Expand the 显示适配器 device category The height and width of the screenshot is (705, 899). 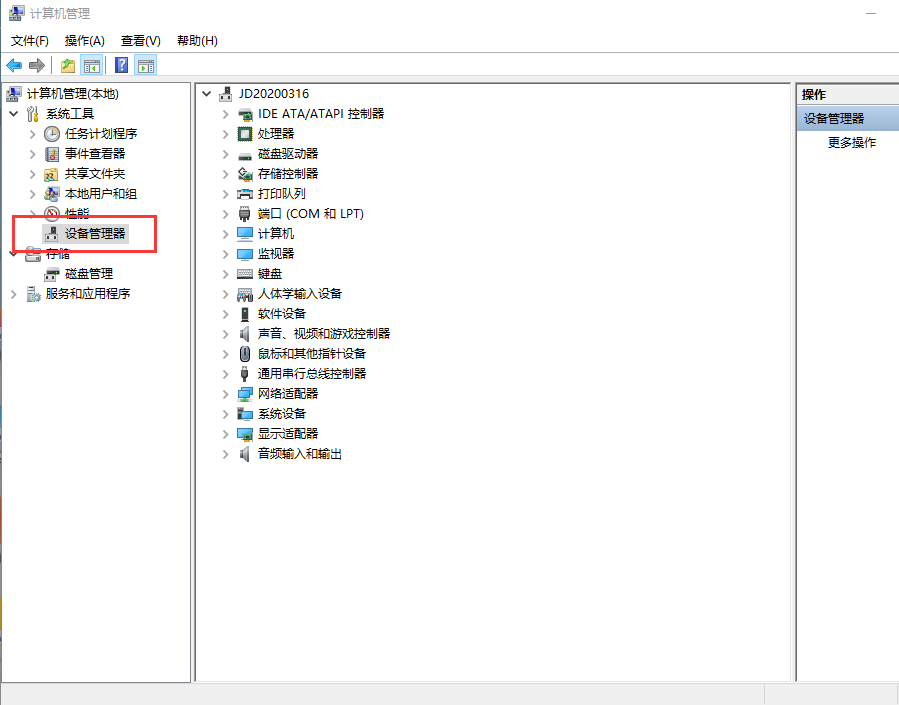[226, 434]
